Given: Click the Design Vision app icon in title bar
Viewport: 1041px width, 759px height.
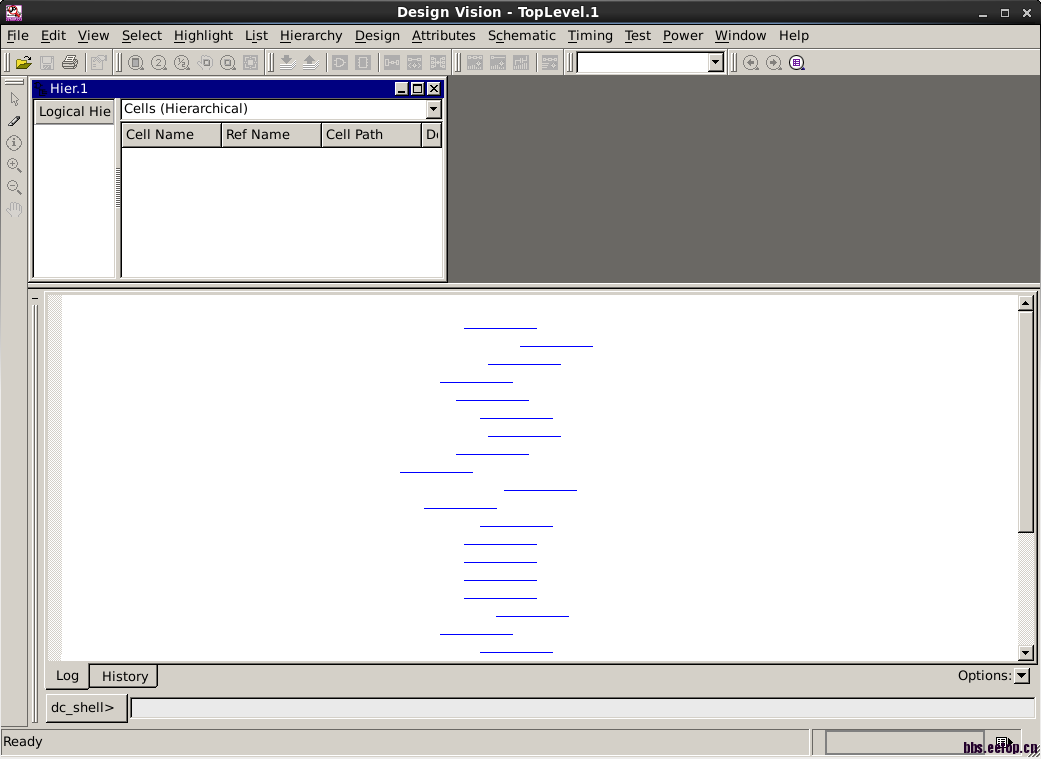Looking at the screenshot, I should tap(13, 12).
